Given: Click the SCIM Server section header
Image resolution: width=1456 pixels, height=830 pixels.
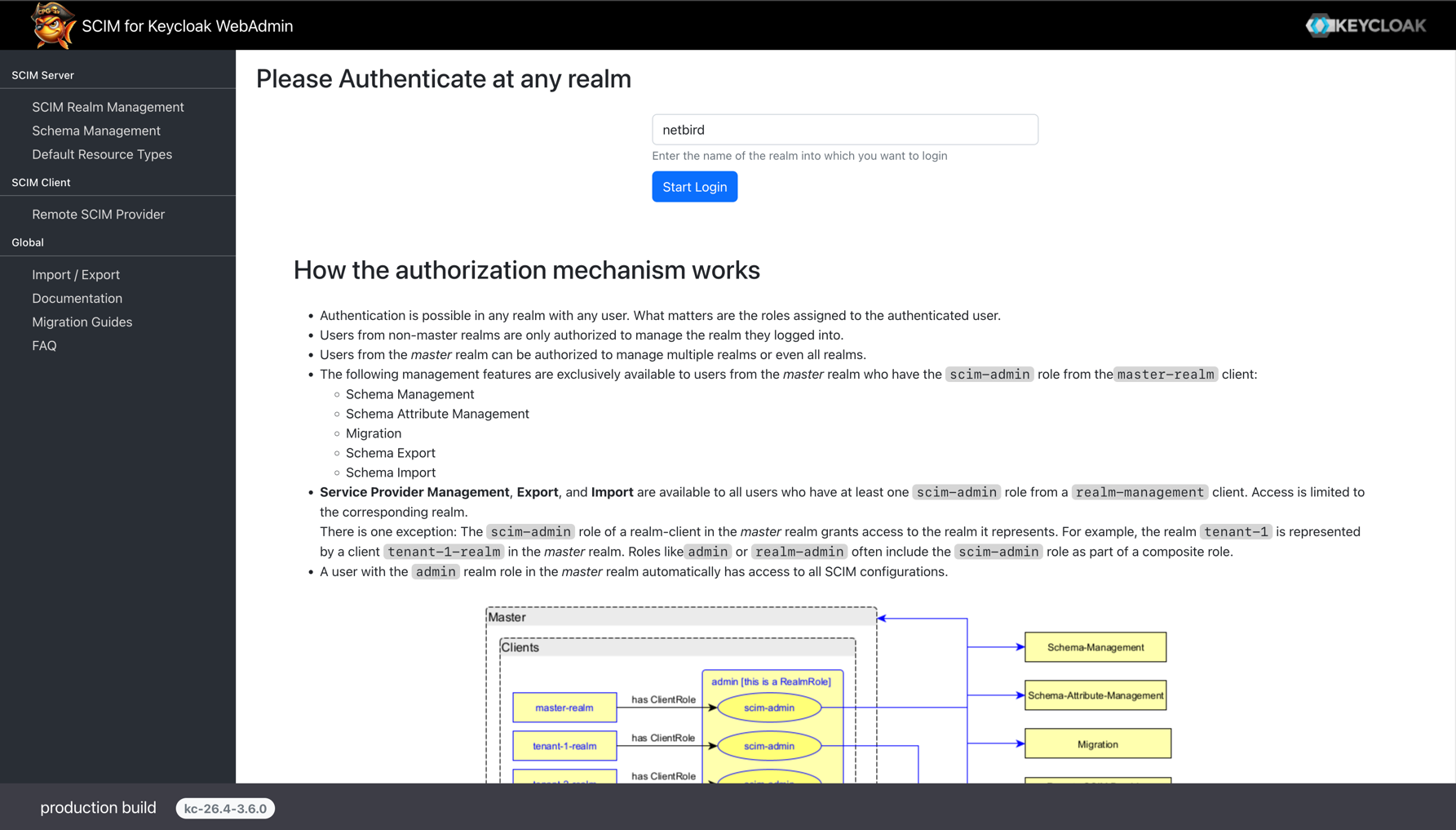Looking at the screenshot, I should [42, 75].
